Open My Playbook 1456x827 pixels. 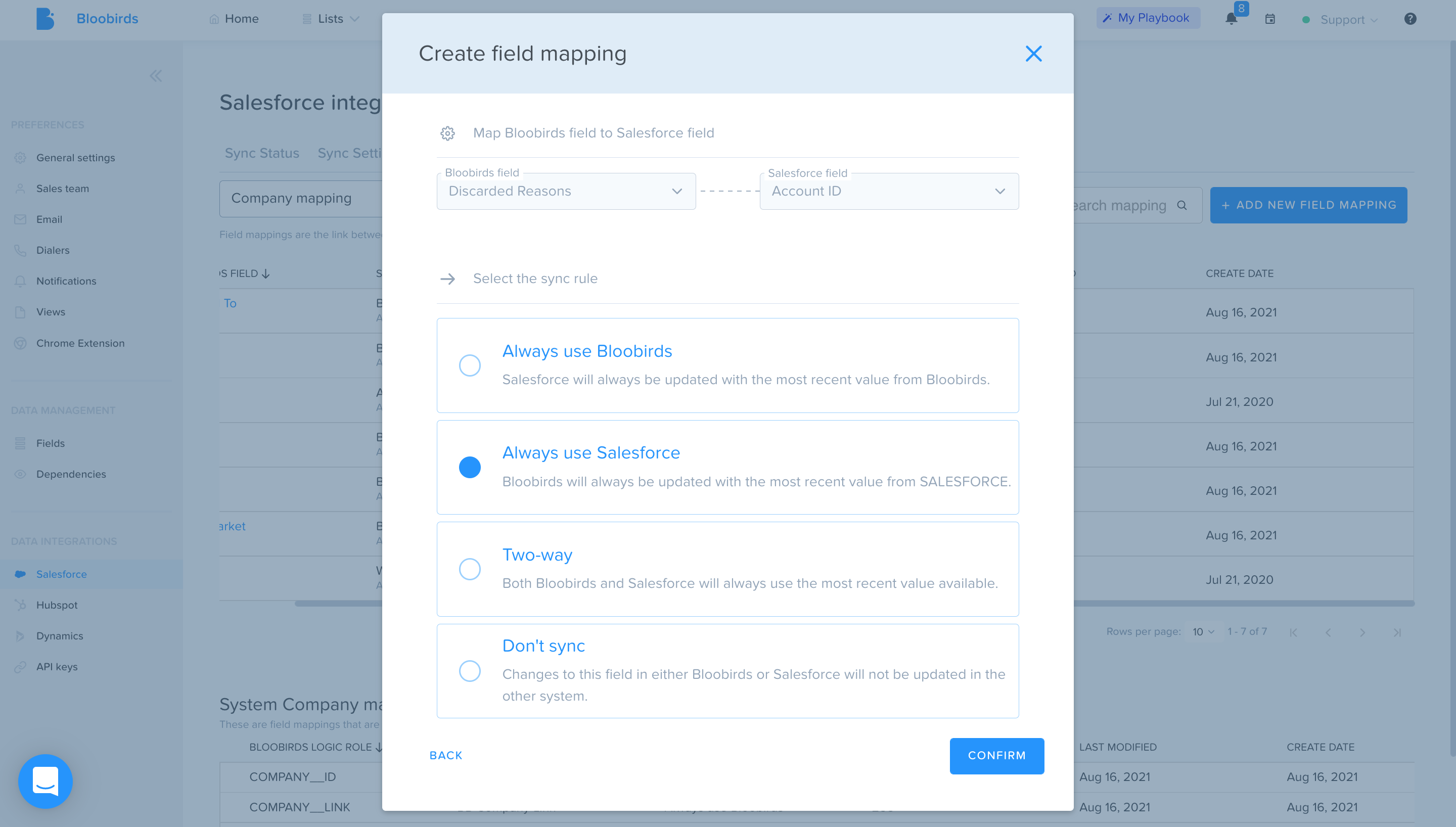[1147, 18]
